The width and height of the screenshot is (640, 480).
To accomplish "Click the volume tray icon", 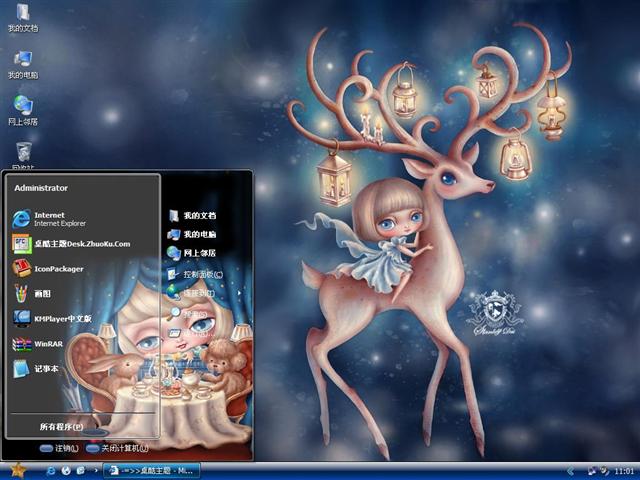I will (604, 471).
